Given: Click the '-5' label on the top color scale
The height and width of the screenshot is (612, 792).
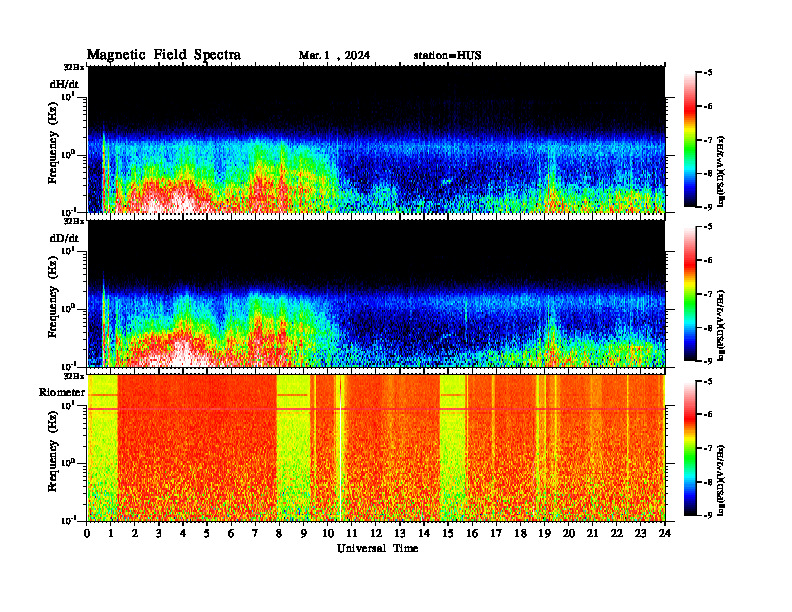Looking at the screenshot, I should pos(708,73).
